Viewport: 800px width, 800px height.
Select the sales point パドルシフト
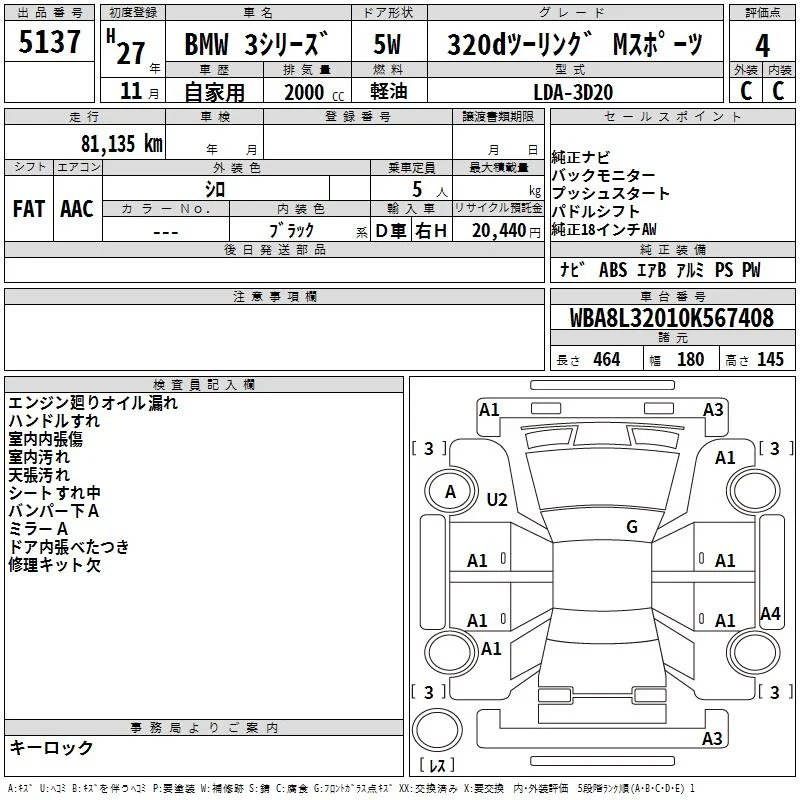[595, 211]
